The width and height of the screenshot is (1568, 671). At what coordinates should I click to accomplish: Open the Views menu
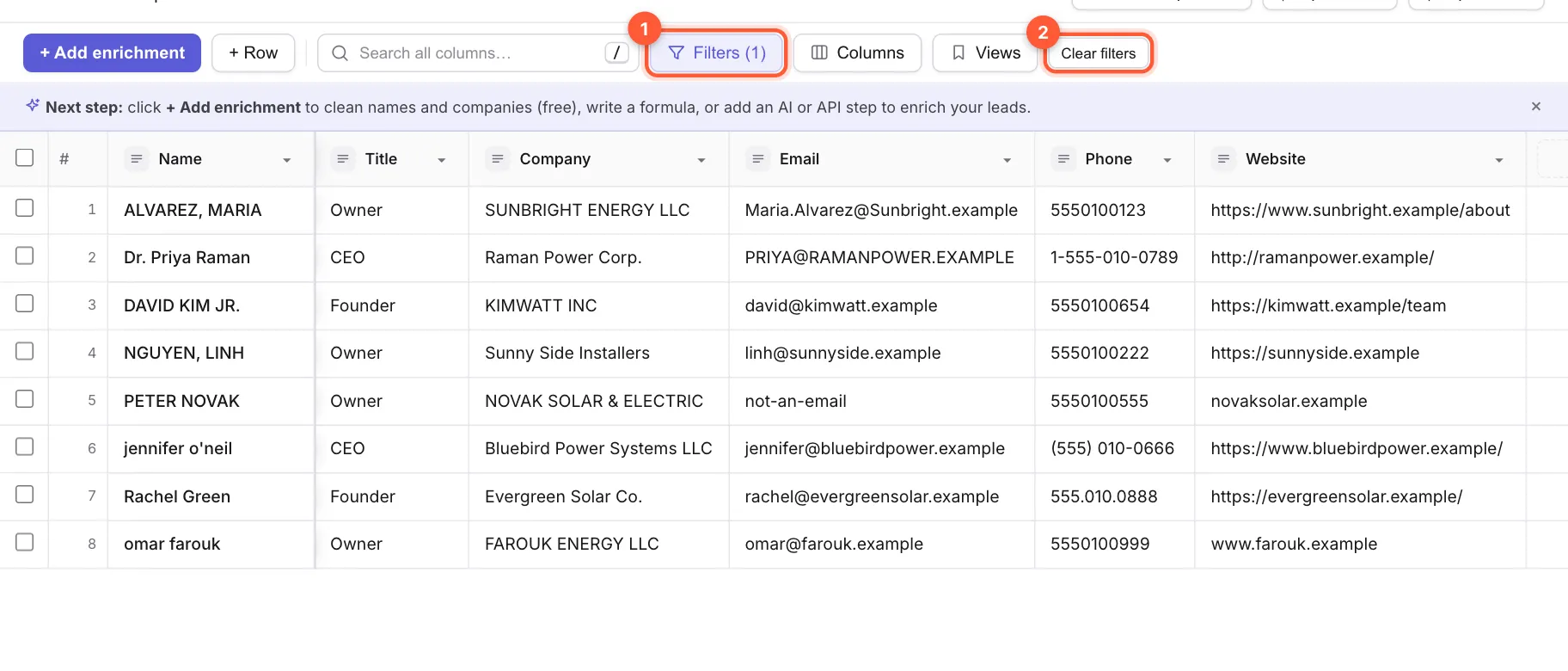[x=986, y=53]
